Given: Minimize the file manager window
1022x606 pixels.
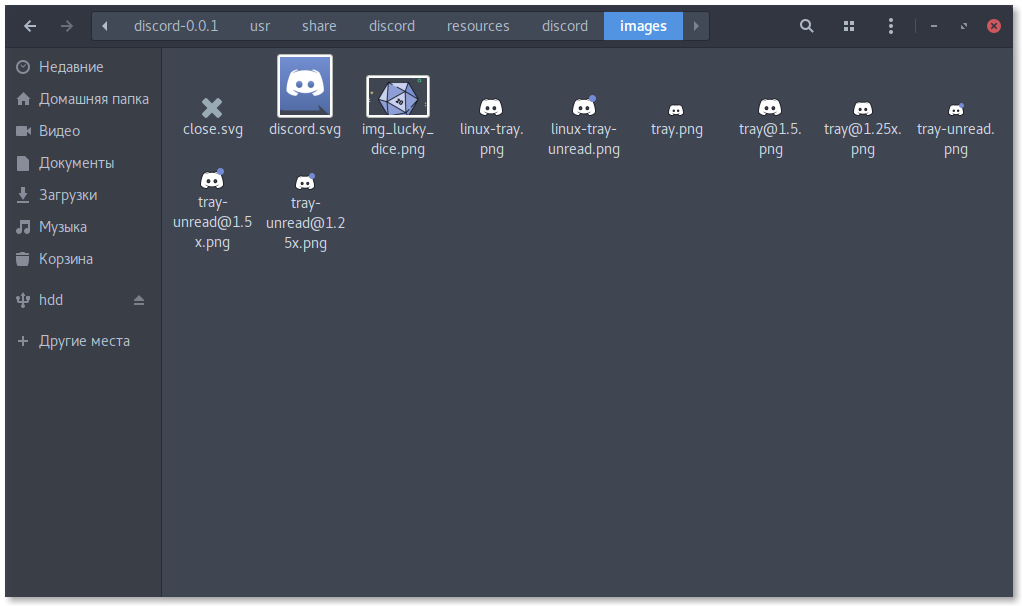Looking at the screenshot, I should point(933,26).
